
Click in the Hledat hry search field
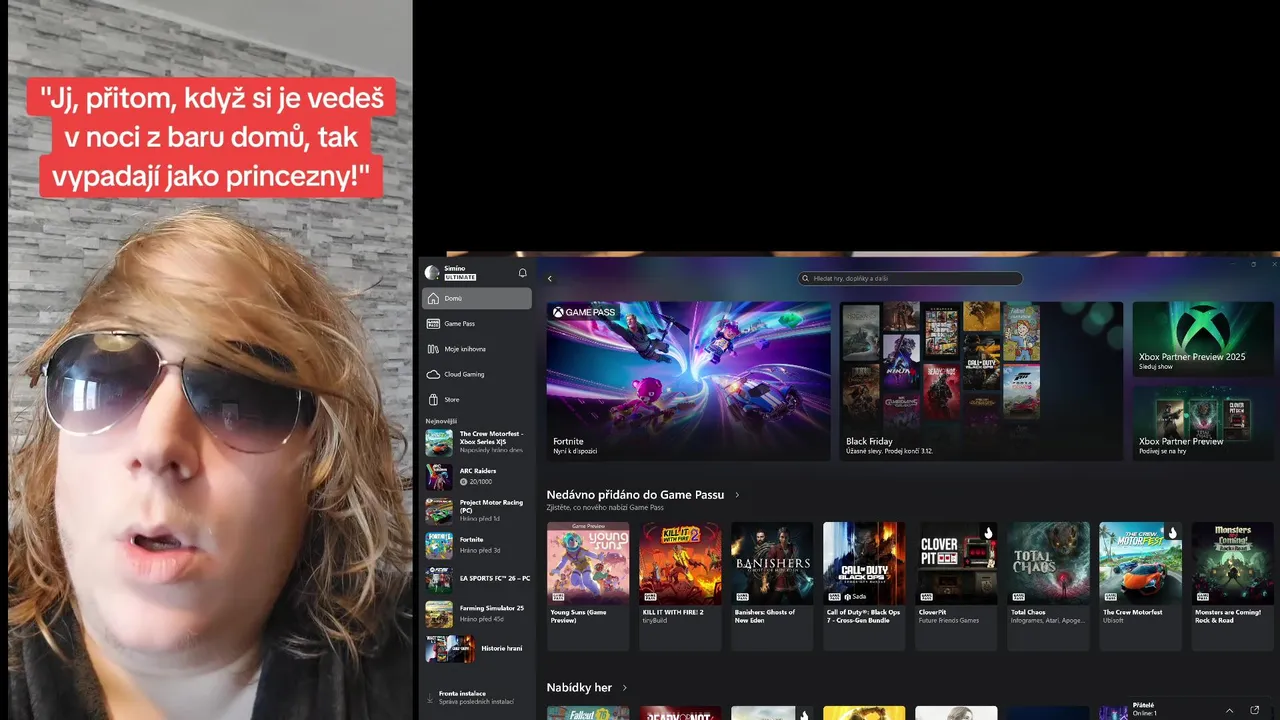[910, 279]
